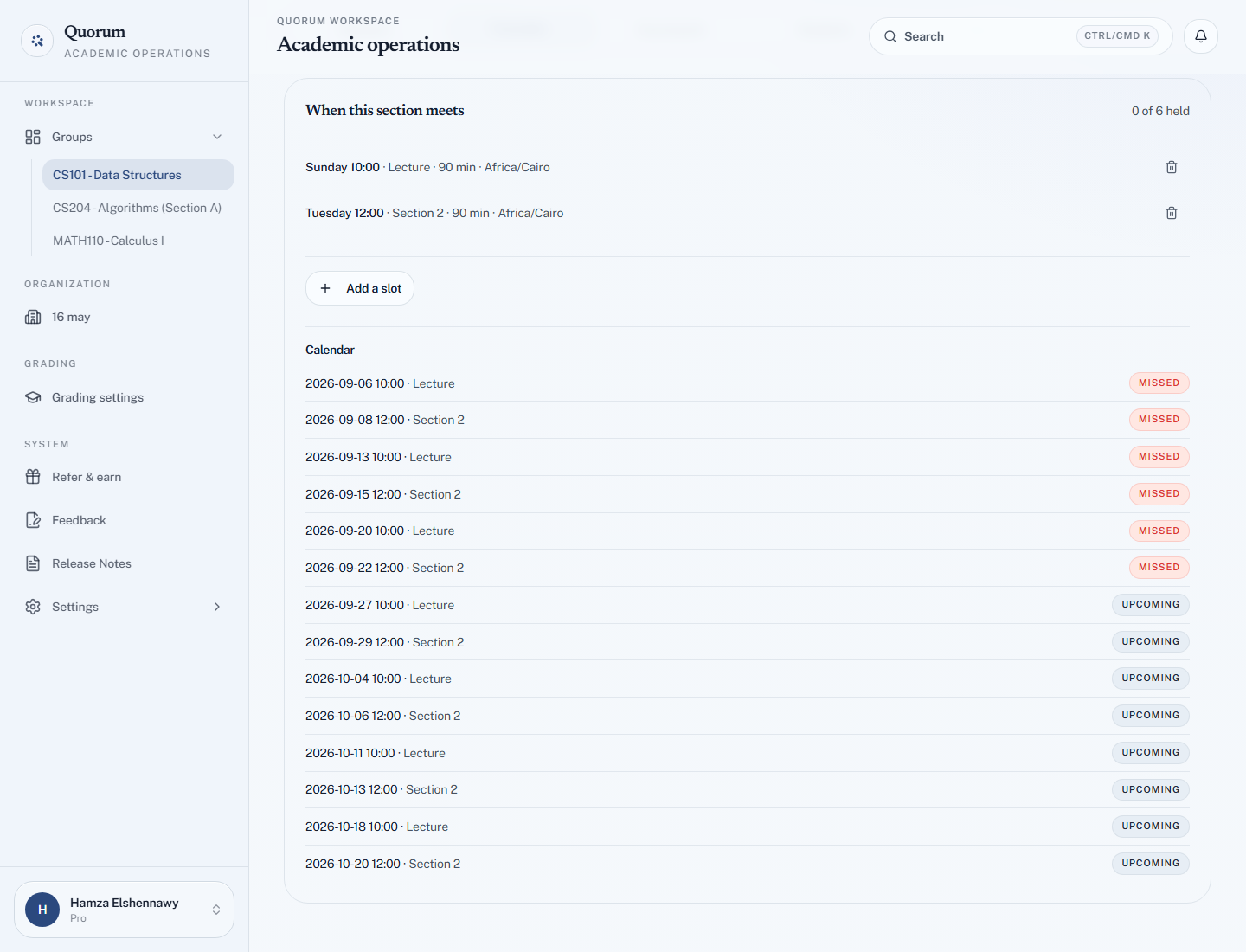Click the Grading settings graduation cap icon
Viewport: 1246px width, 952px height.
(33, 397)
